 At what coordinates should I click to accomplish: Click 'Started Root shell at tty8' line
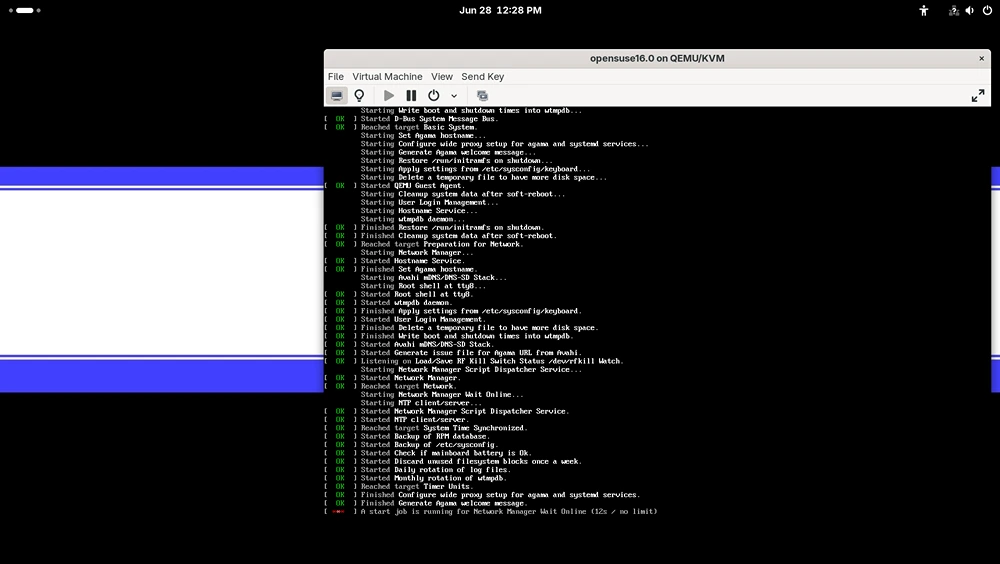(399, 294)
